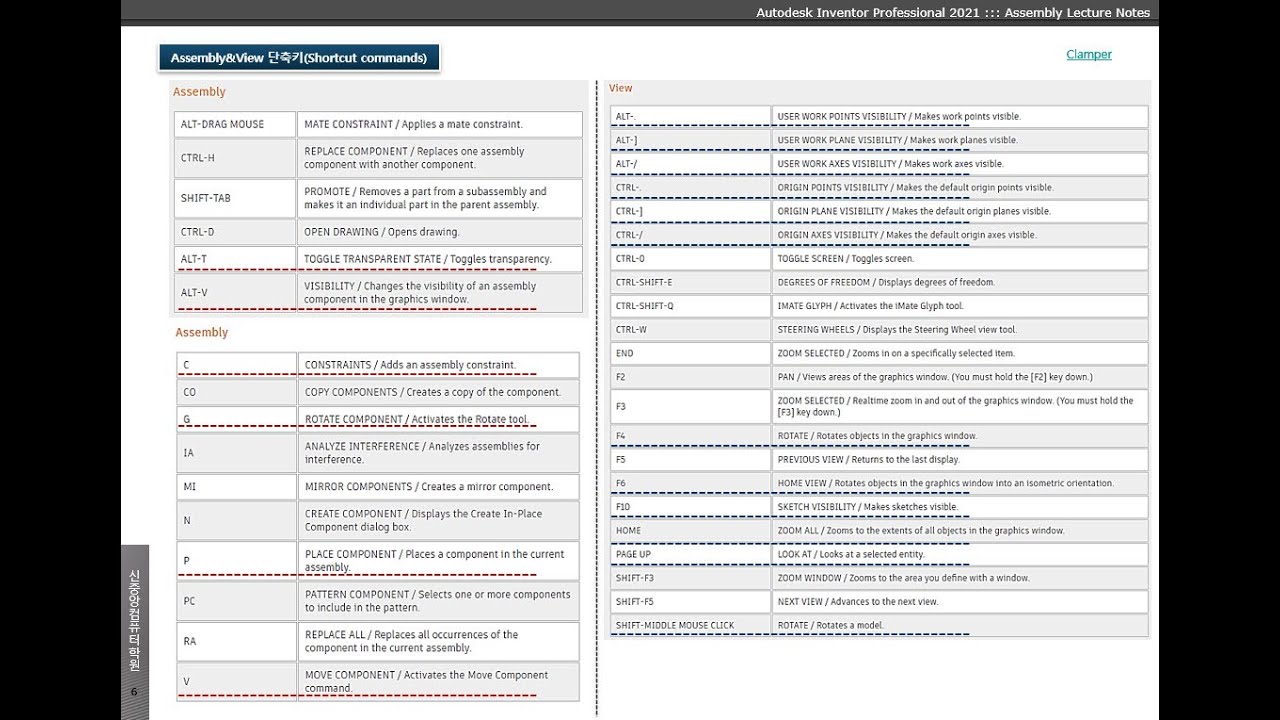This screenshot has width=1280, height=720.
Task: Click NEXT VIEW description
Action: tap(960, 602)
